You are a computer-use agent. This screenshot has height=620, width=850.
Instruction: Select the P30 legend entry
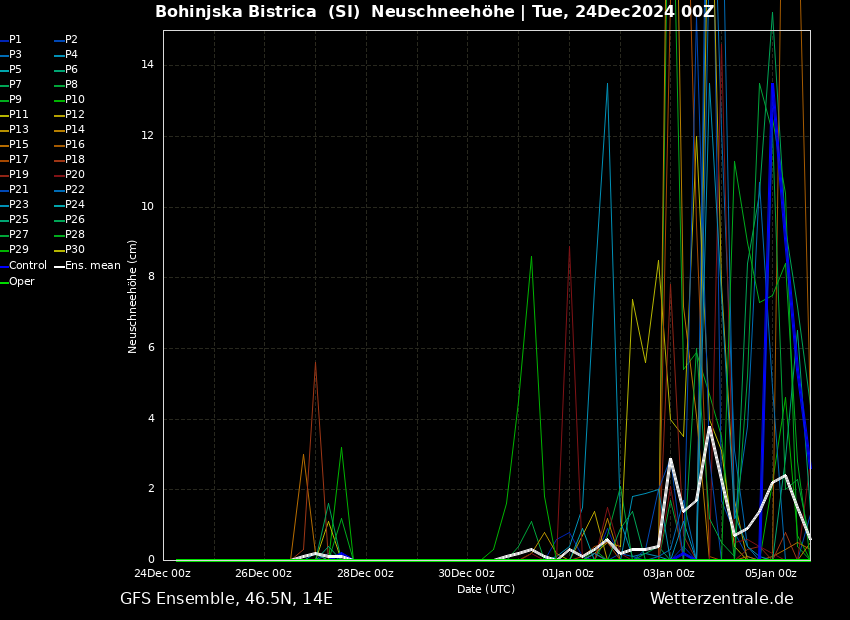(x=74, y=250)
